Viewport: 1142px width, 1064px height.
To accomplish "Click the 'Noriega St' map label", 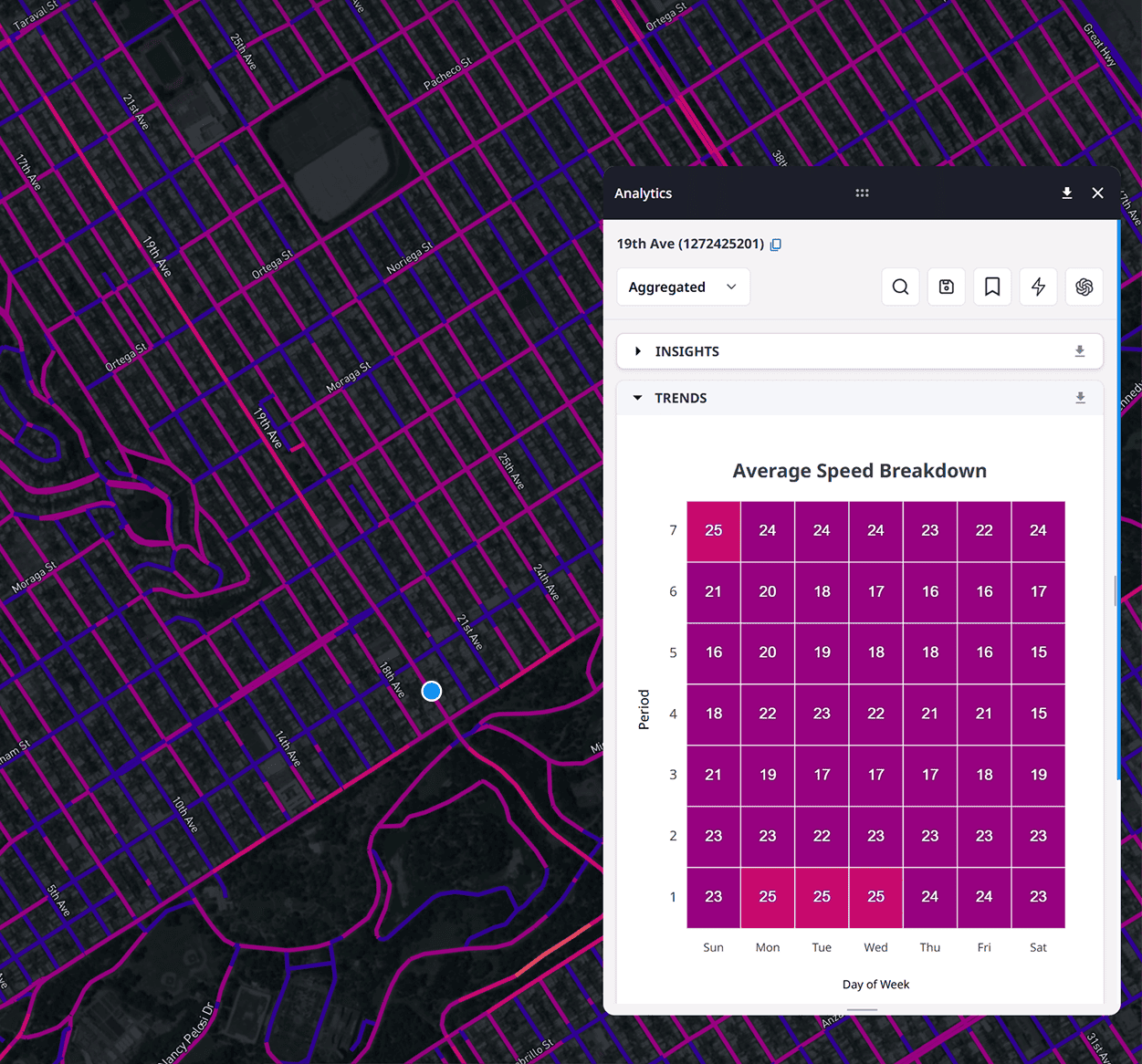I will 410,257.
